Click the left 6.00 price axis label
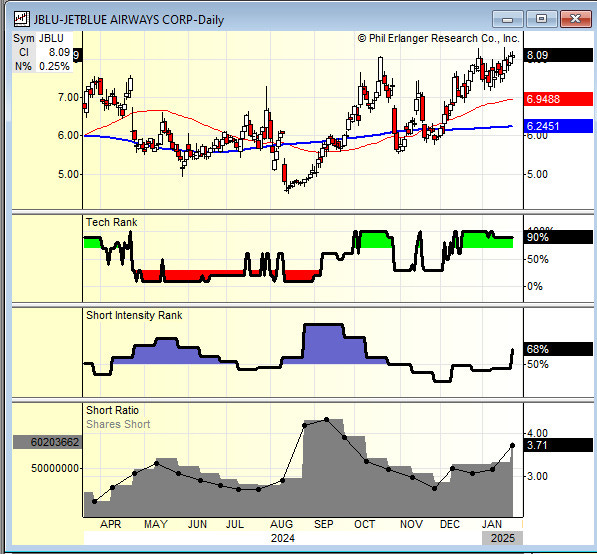This screenshot has width=597, height=554. click(x=68, y=135)
